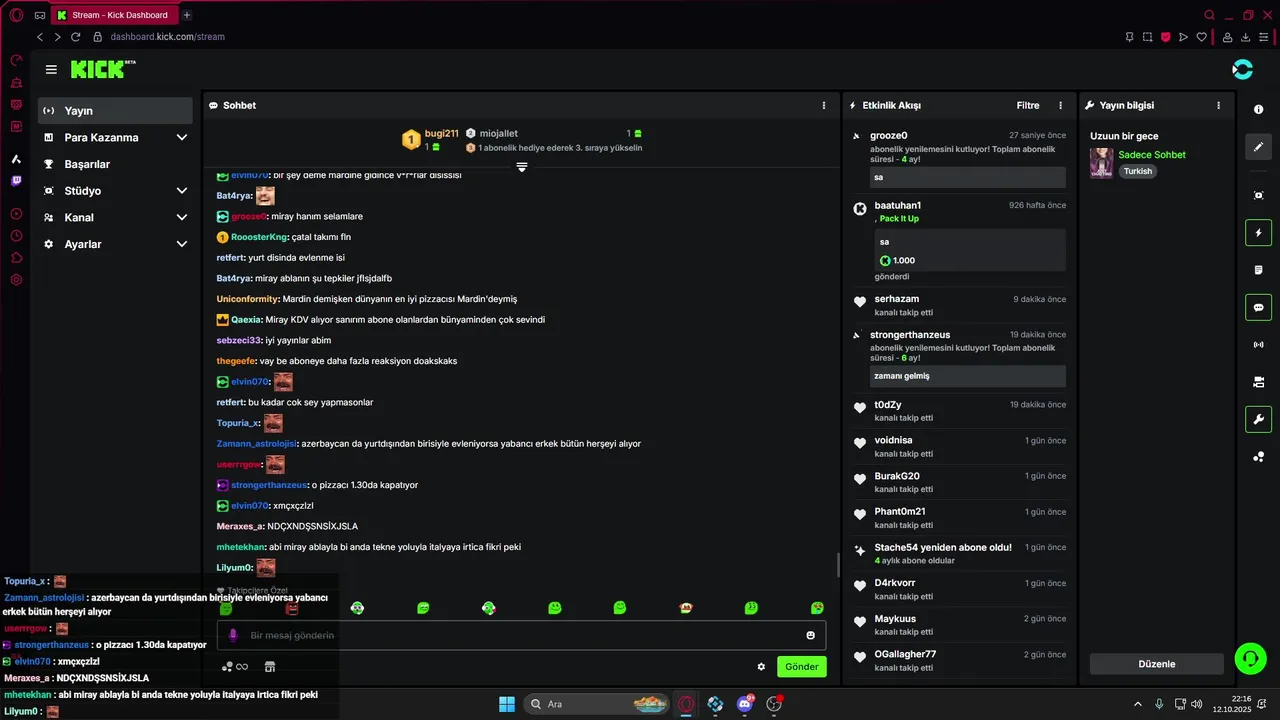This screenshot has width=1280, height=720.
Task: Toggle the chat bubble panel icon
Action: [x=1259, y=307]
